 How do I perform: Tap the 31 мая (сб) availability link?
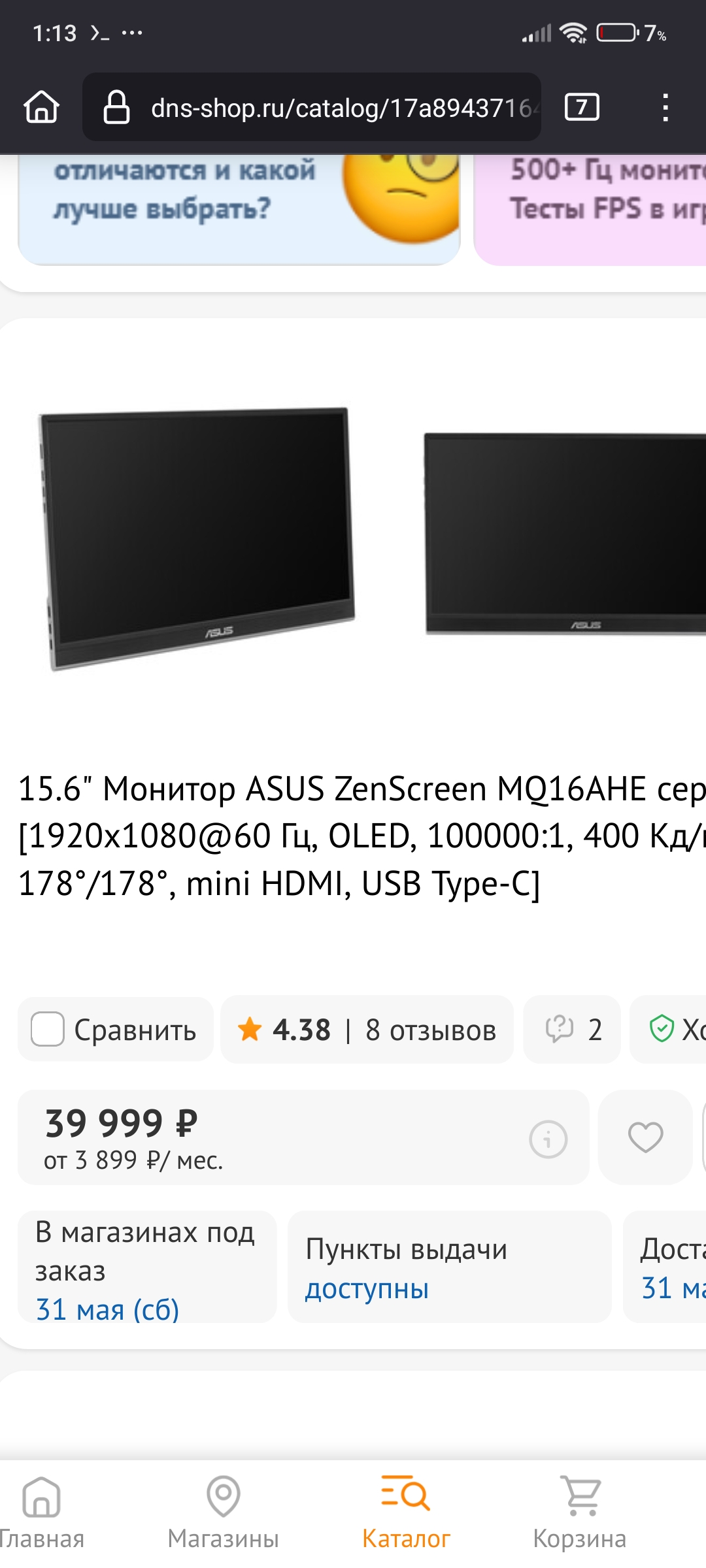[107, 1309]
